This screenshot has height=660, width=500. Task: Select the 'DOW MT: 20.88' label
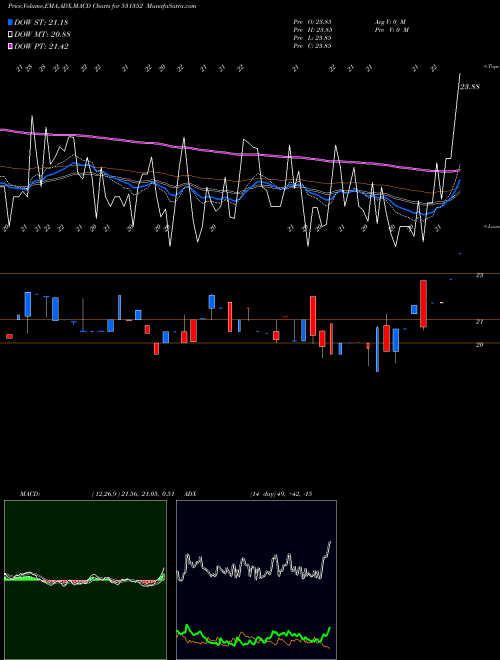[42, 35]
